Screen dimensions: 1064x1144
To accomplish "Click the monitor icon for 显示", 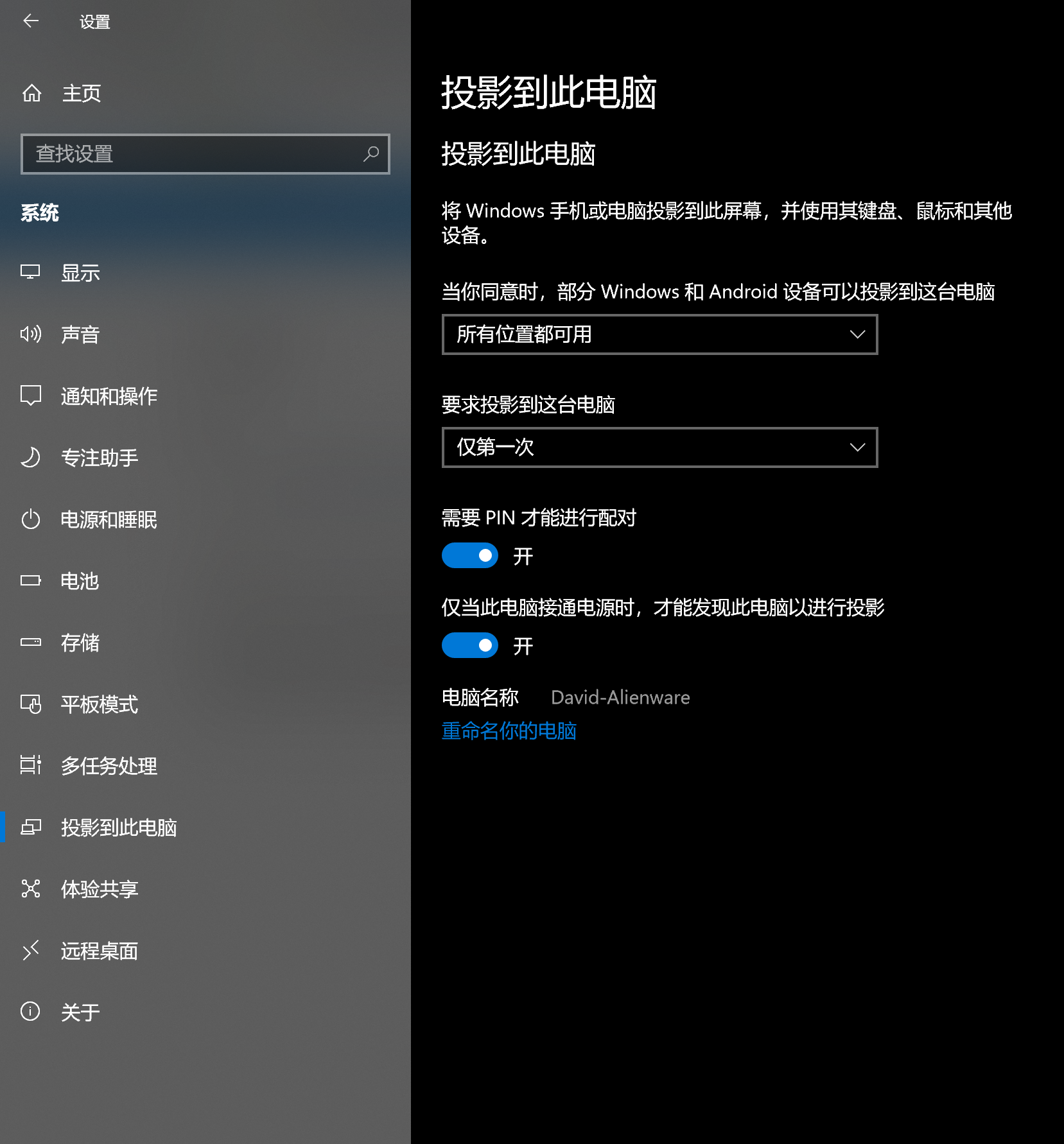I will [x=30, y=272].
